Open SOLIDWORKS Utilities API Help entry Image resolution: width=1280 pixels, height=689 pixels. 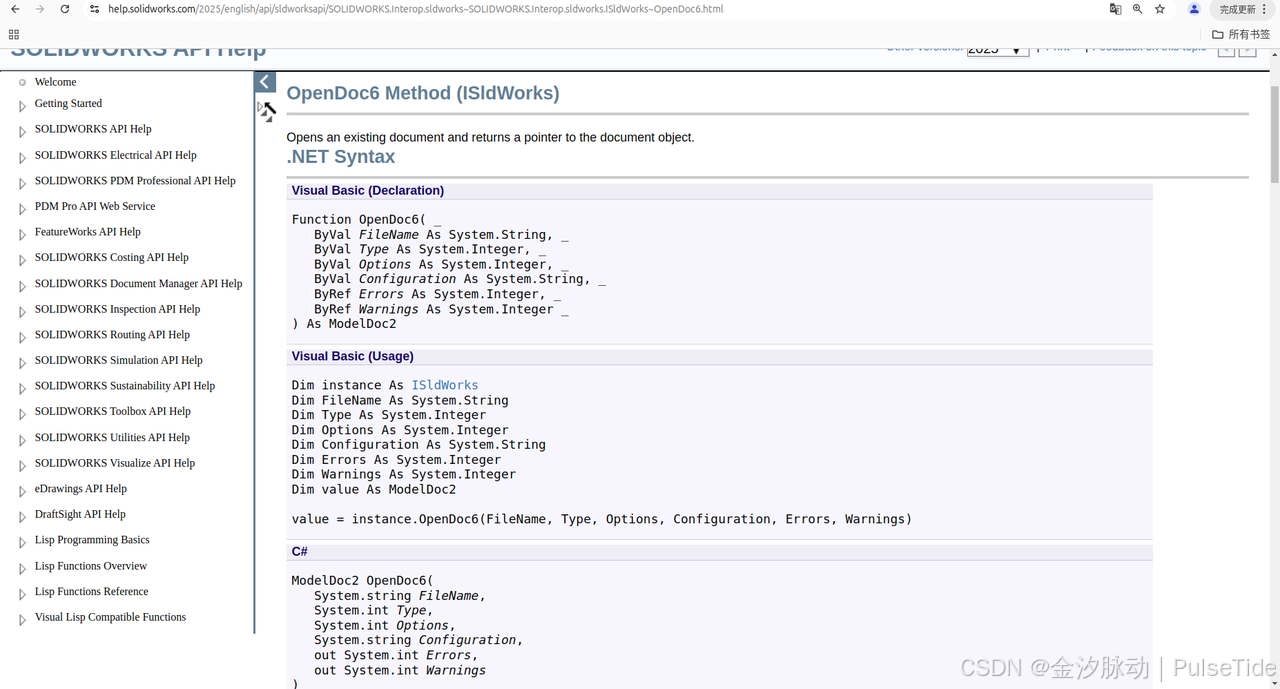click(112, 437)
